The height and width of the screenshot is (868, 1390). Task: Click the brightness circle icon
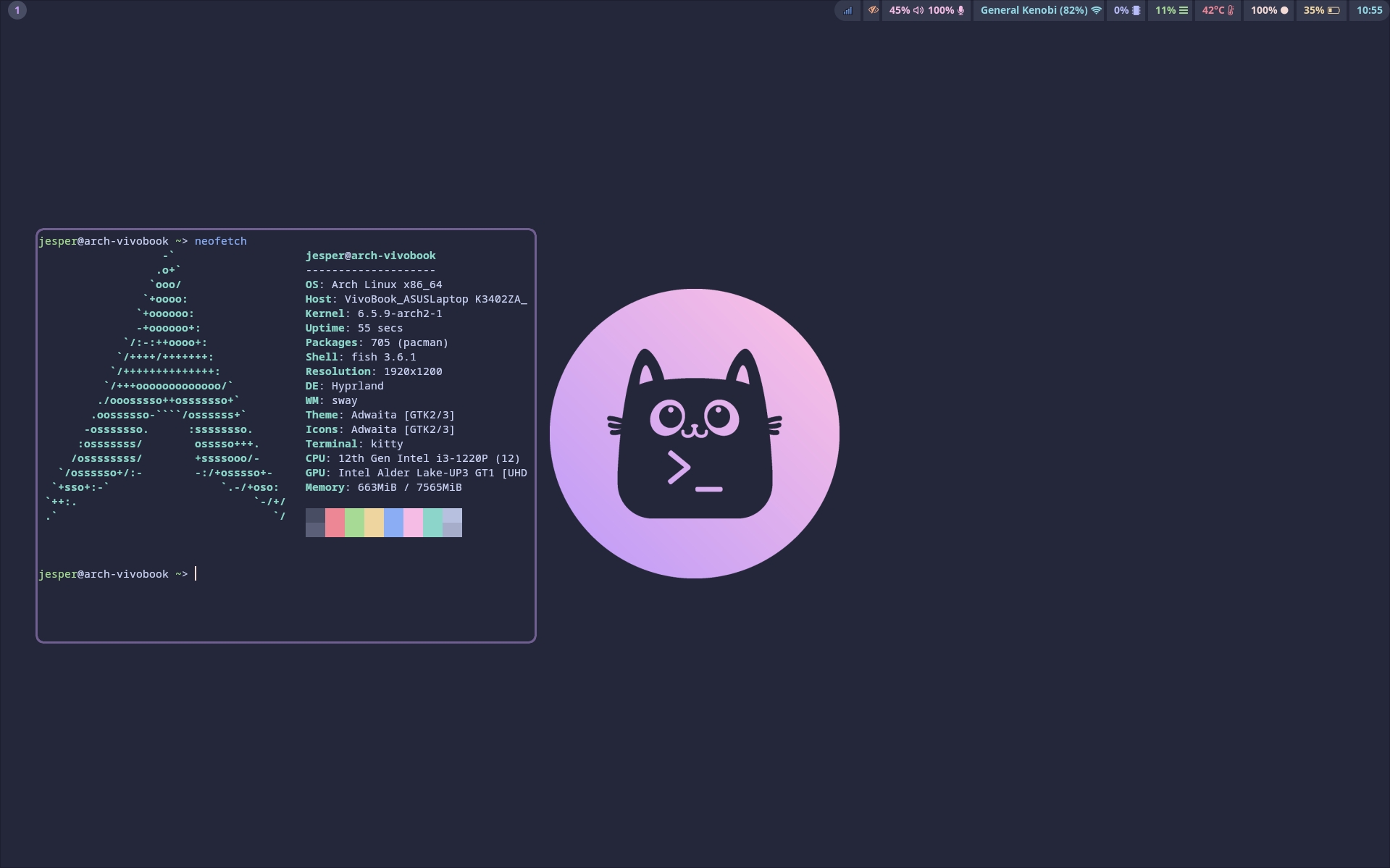[1284, 10]
